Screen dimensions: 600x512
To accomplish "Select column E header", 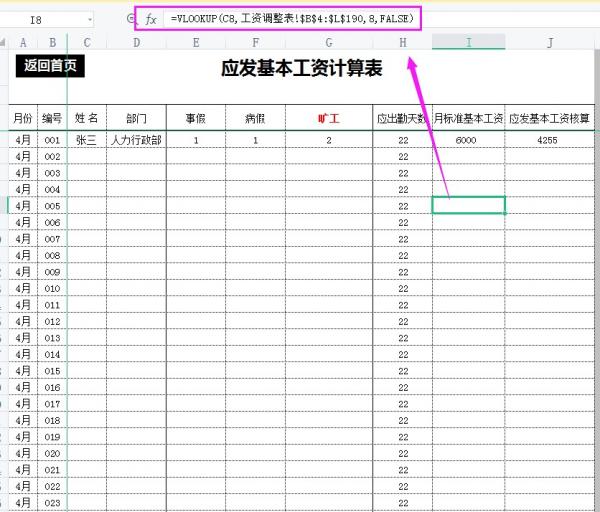I will click(x=196, y=42).
